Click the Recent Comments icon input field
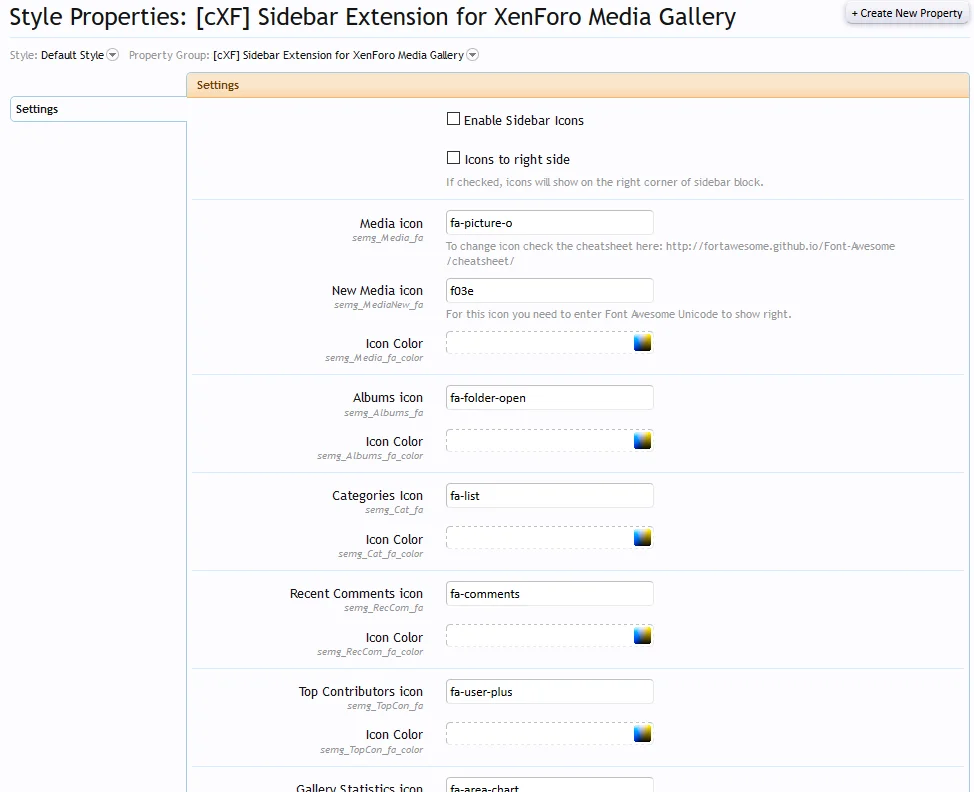 (x=549, y=594)
